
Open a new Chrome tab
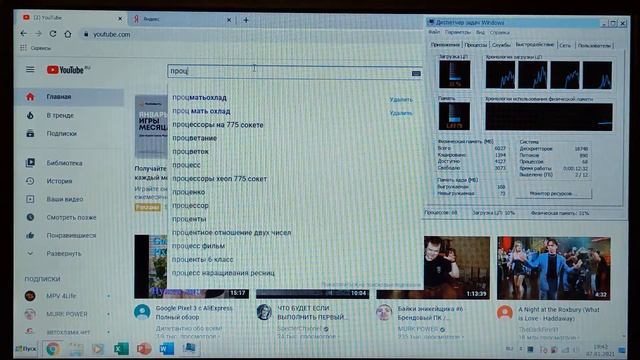[x=246, y=20]
